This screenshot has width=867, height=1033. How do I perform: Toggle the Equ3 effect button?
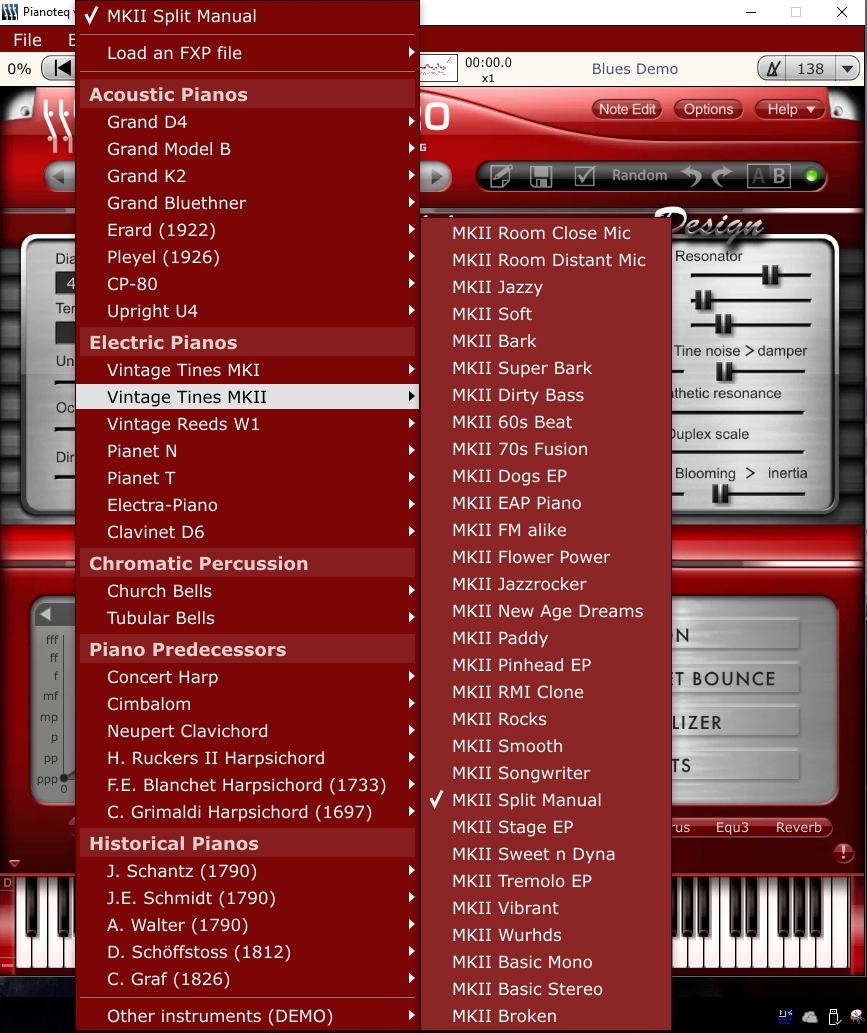pos(732,827)
